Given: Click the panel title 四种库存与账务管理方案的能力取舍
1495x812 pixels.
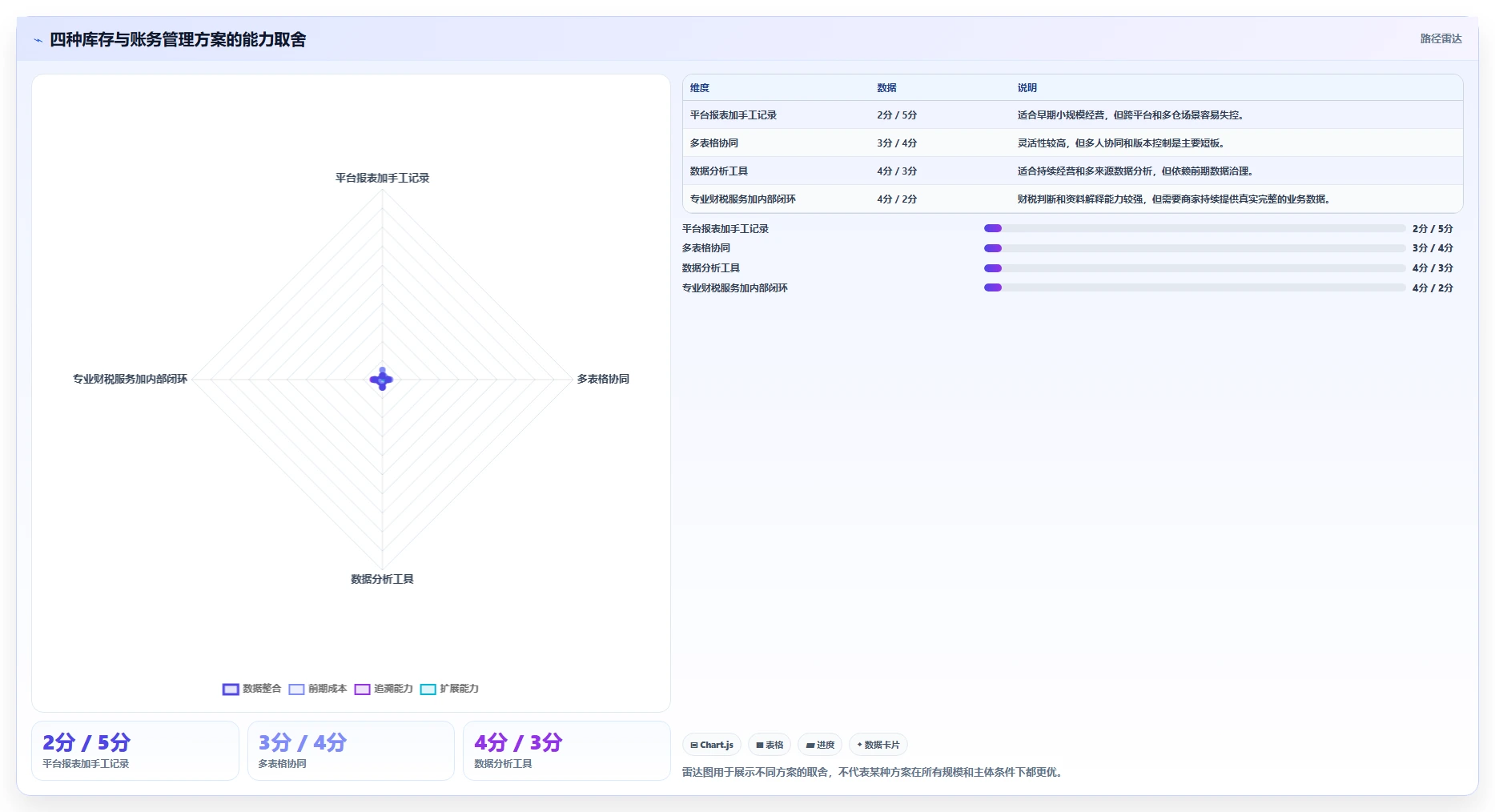Looking at the screenshot, I should [178, 40].
